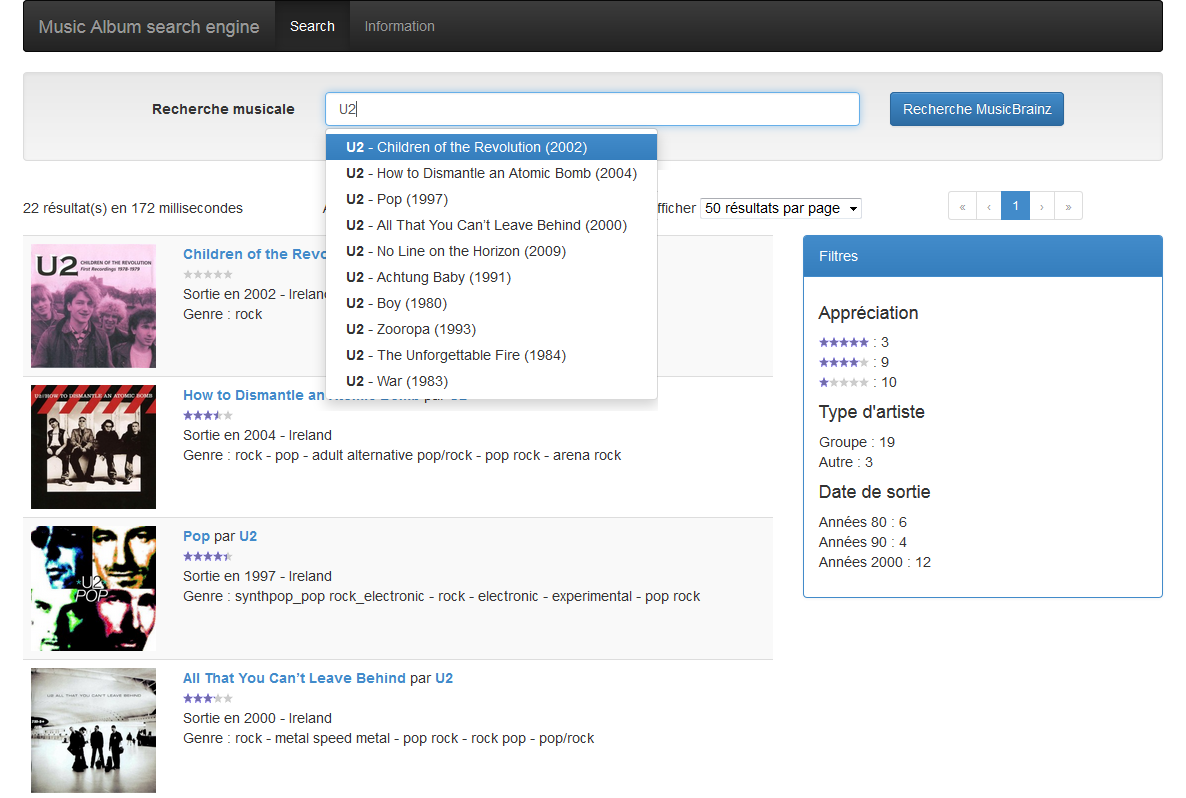
Task: Click the 'Recherche MusicBrainz' button
Action: pos(976,108)
